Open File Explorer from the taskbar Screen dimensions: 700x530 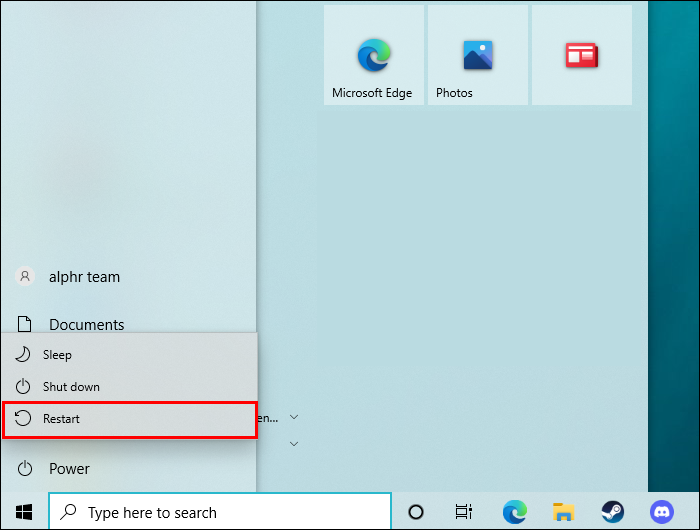tap(563, 512)
